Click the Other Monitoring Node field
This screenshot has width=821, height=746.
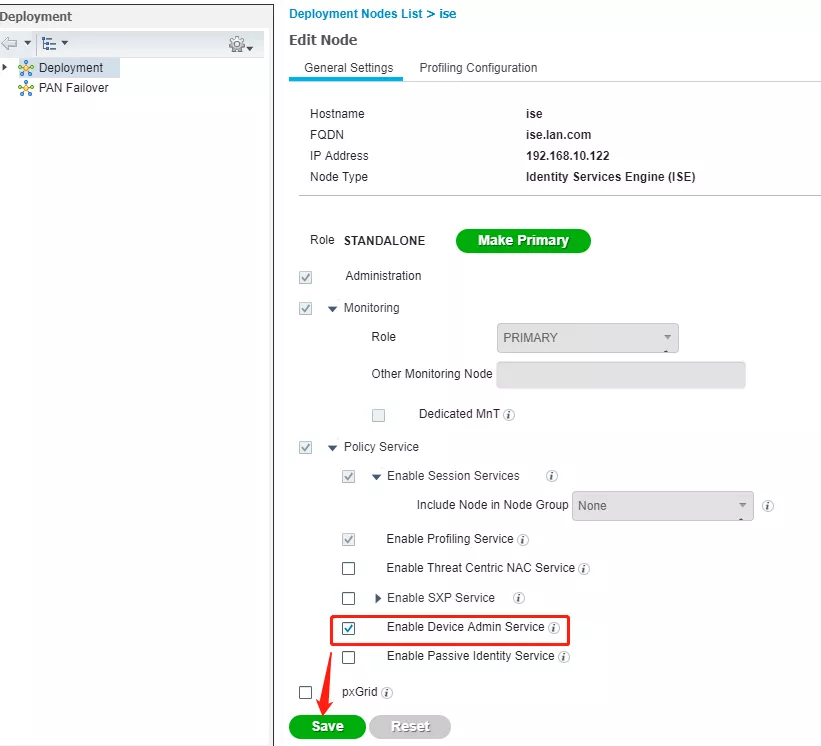click(x=621, y=374)
